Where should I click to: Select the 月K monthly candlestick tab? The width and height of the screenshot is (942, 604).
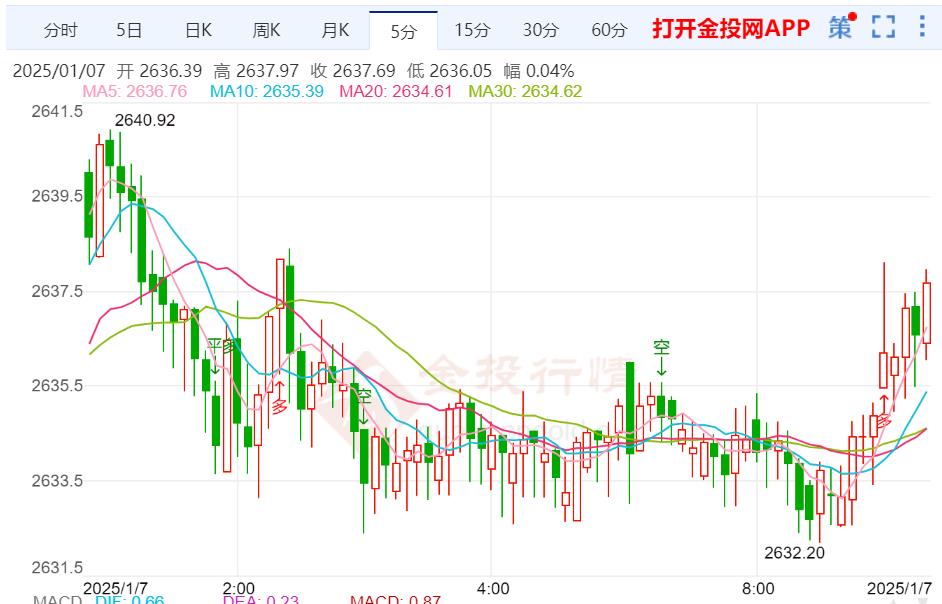(335, 30)
